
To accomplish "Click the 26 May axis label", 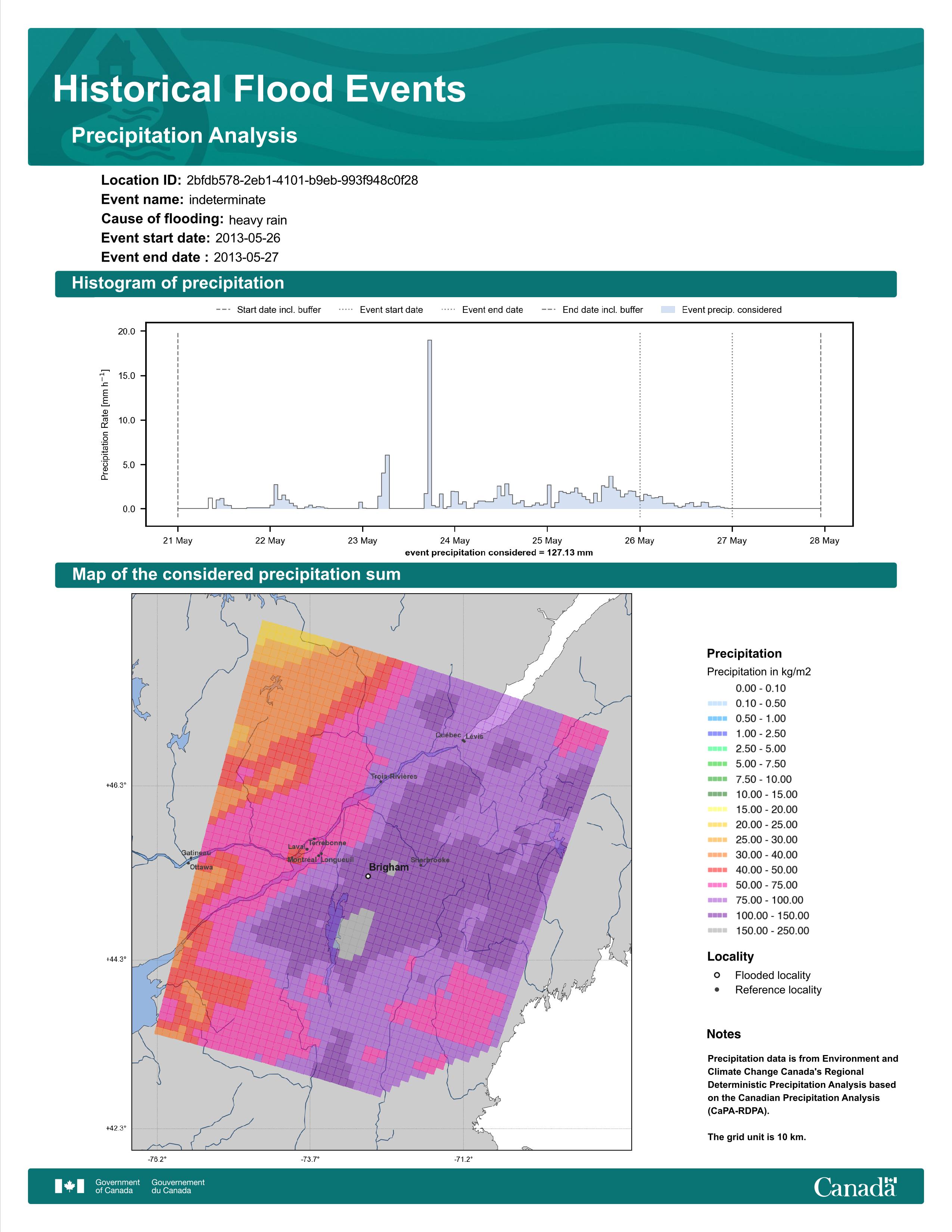I will click(640, 541).
